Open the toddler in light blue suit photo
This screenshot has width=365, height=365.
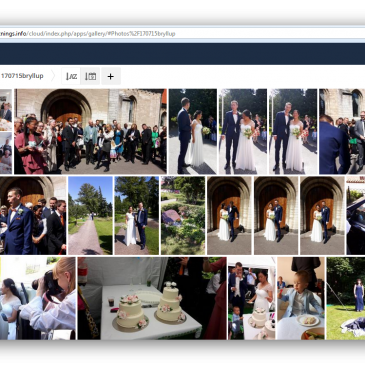pos(301,298)
